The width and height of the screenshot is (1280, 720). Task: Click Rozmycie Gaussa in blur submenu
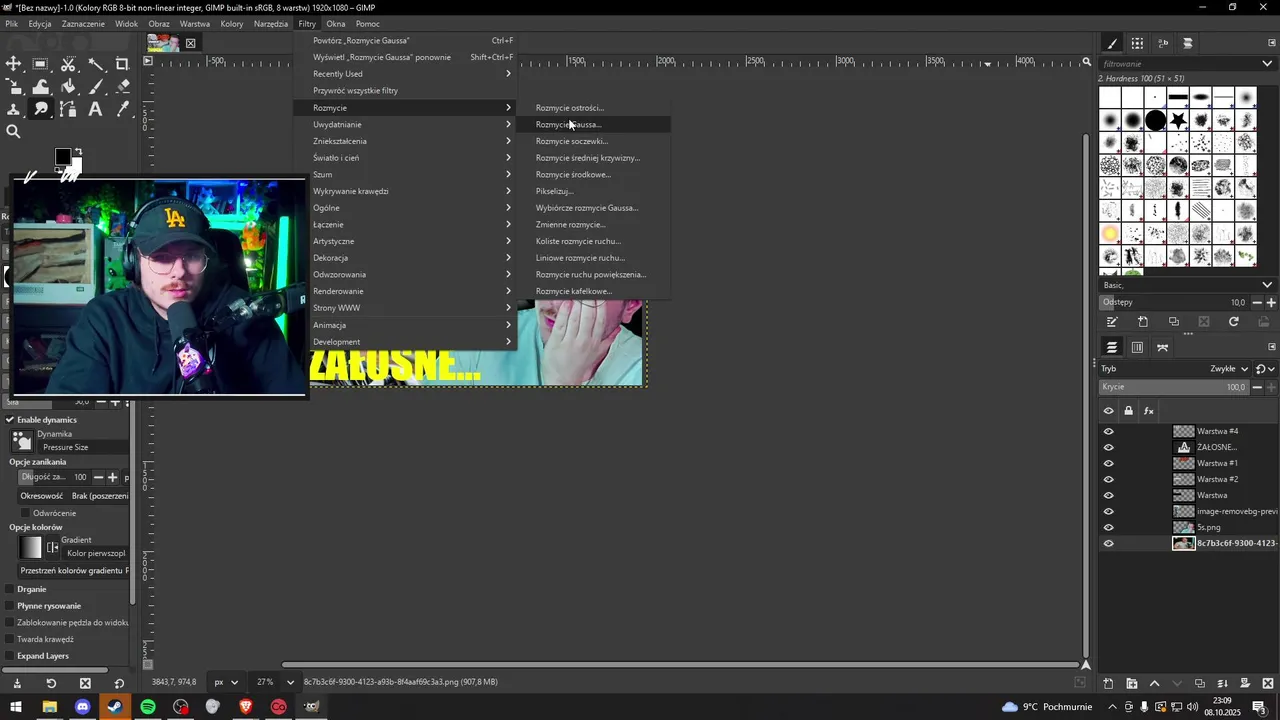tap(593, 124)
